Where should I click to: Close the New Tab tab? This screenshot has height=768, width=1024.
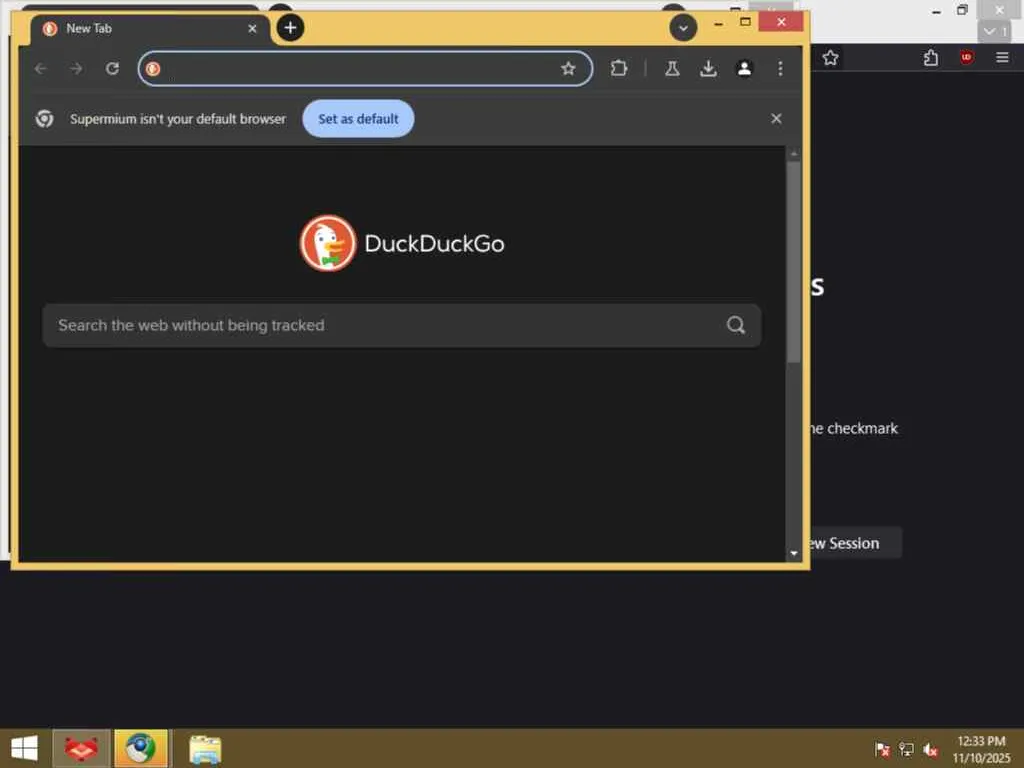(x=252, y=29)
